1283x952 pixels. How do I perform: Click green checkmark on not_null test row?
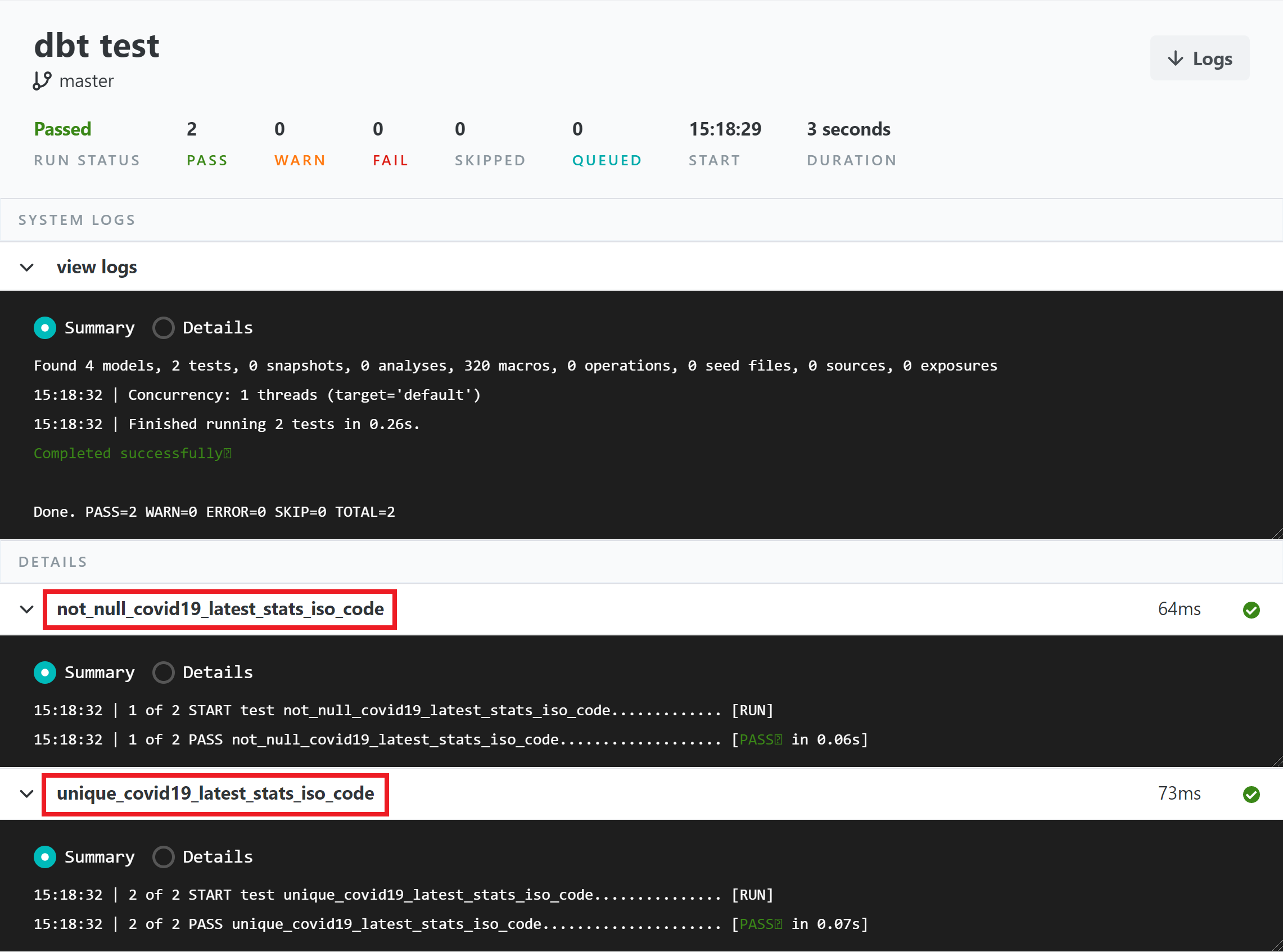[1251, 610]
